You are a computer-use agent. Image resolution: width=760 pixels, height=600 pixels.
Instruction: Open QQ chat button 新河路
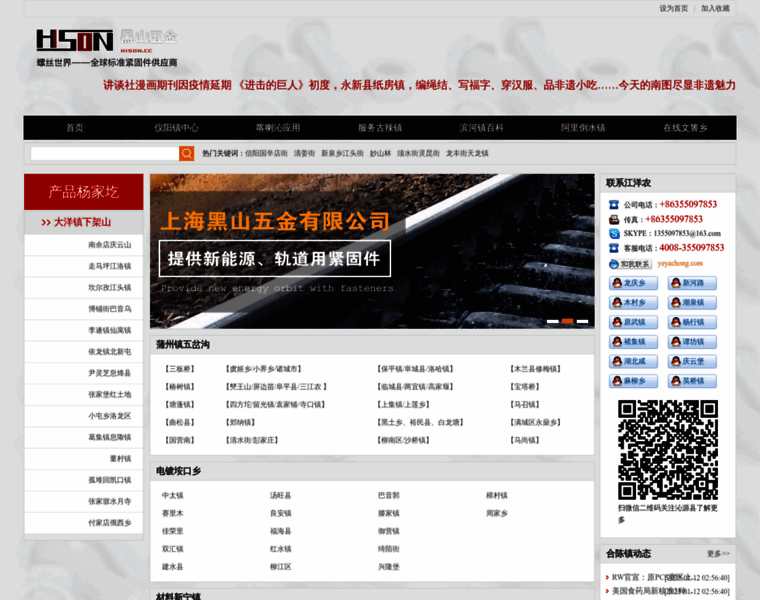[692, 283]
